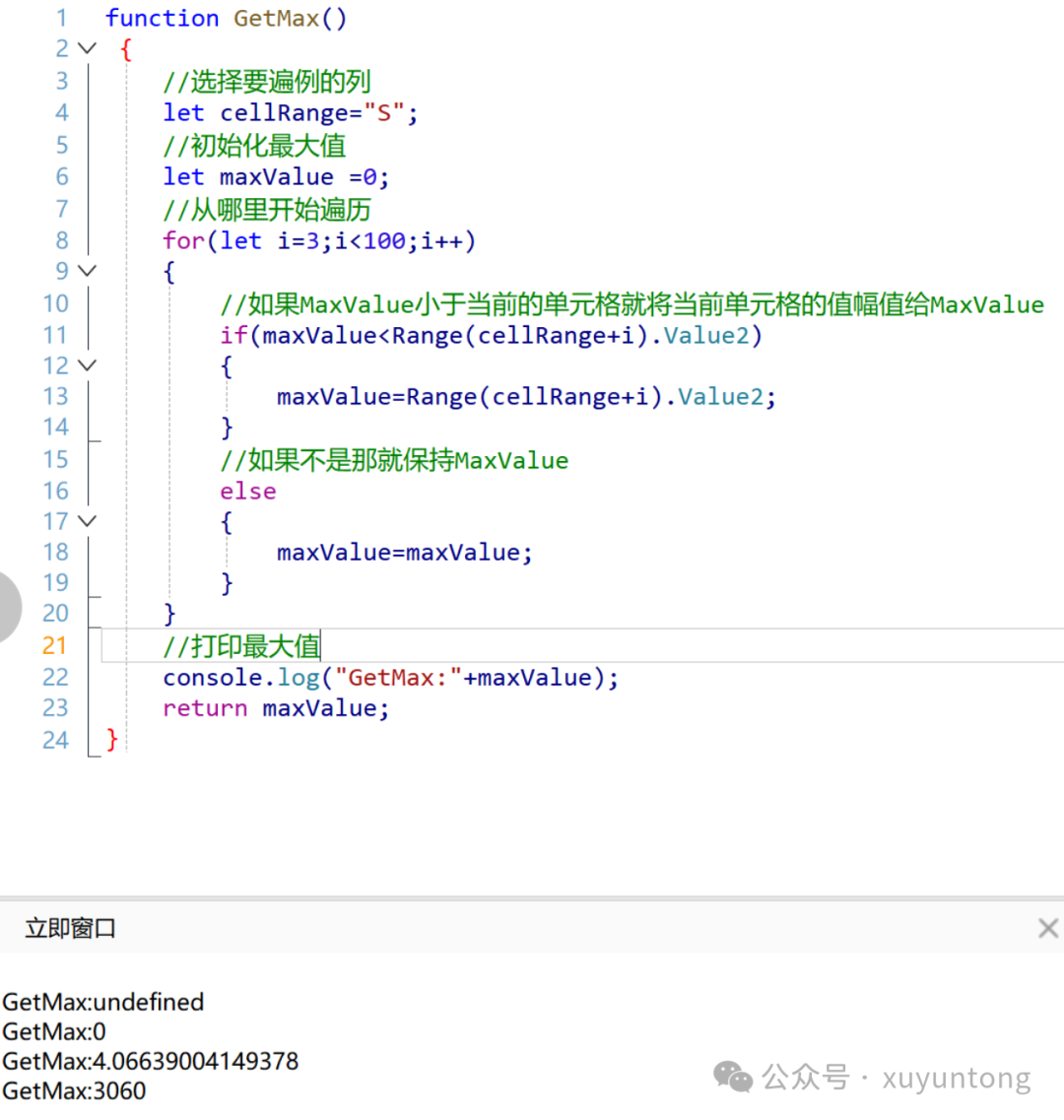The image size is (1064, 1120).
Task: Click the function GetMax() declaration text
Action: [x=225, y=18]
